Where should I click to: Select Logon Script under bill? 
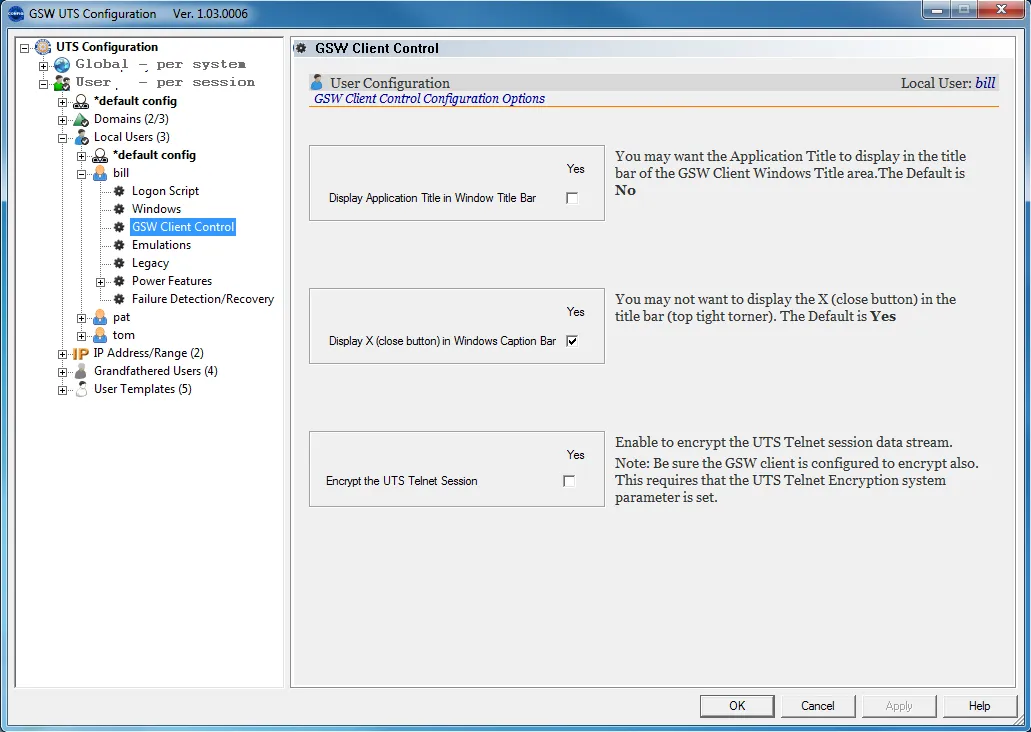click(x=165, y=191)
